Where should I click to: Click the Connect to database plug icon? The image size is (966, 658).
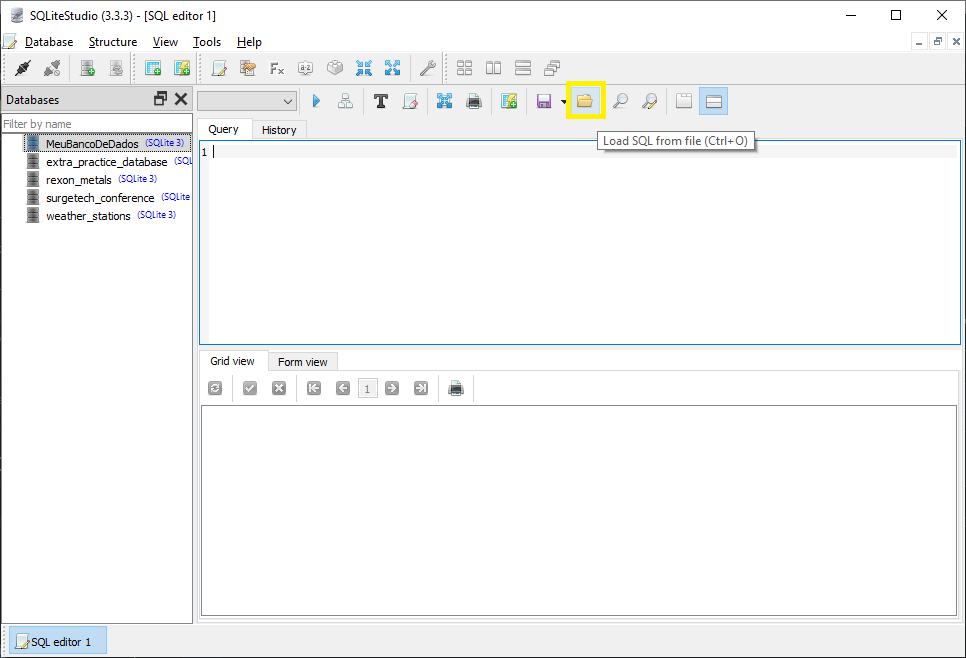pyautogui.click(x=23, y=68)
